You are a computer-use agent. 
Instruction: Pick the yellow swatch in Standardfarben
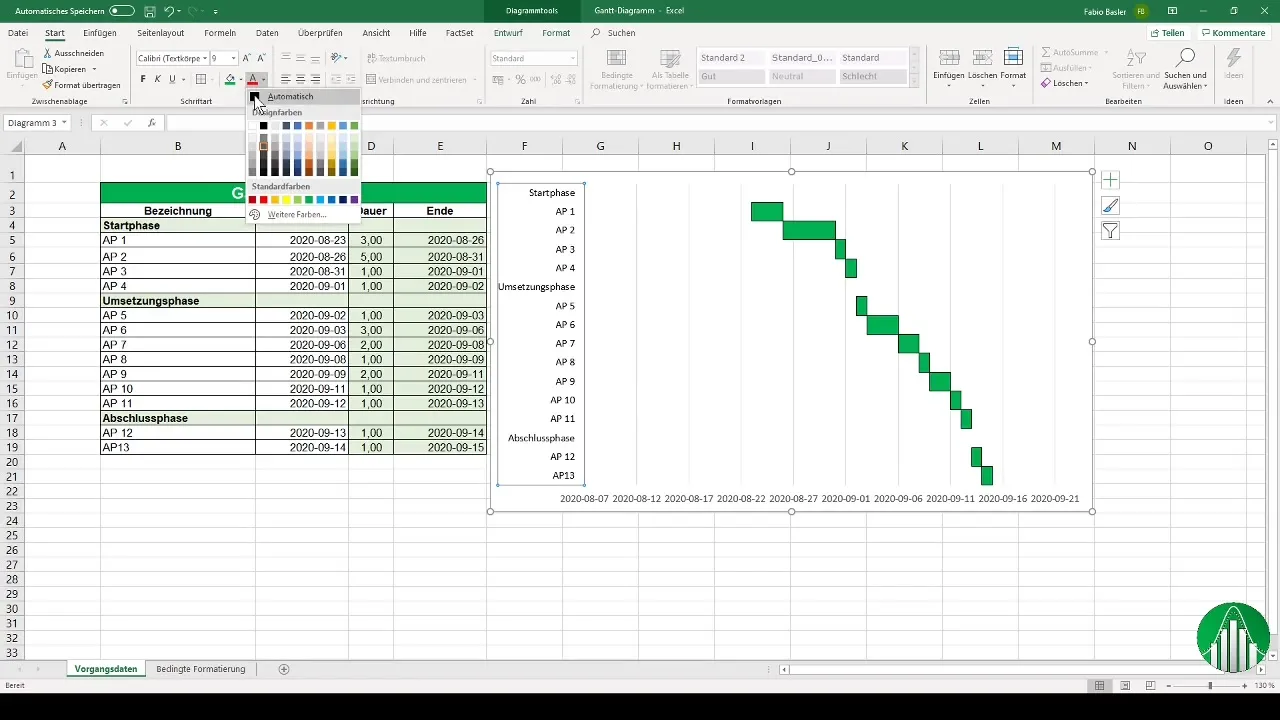pyautogui.click(x=286, y=200)
